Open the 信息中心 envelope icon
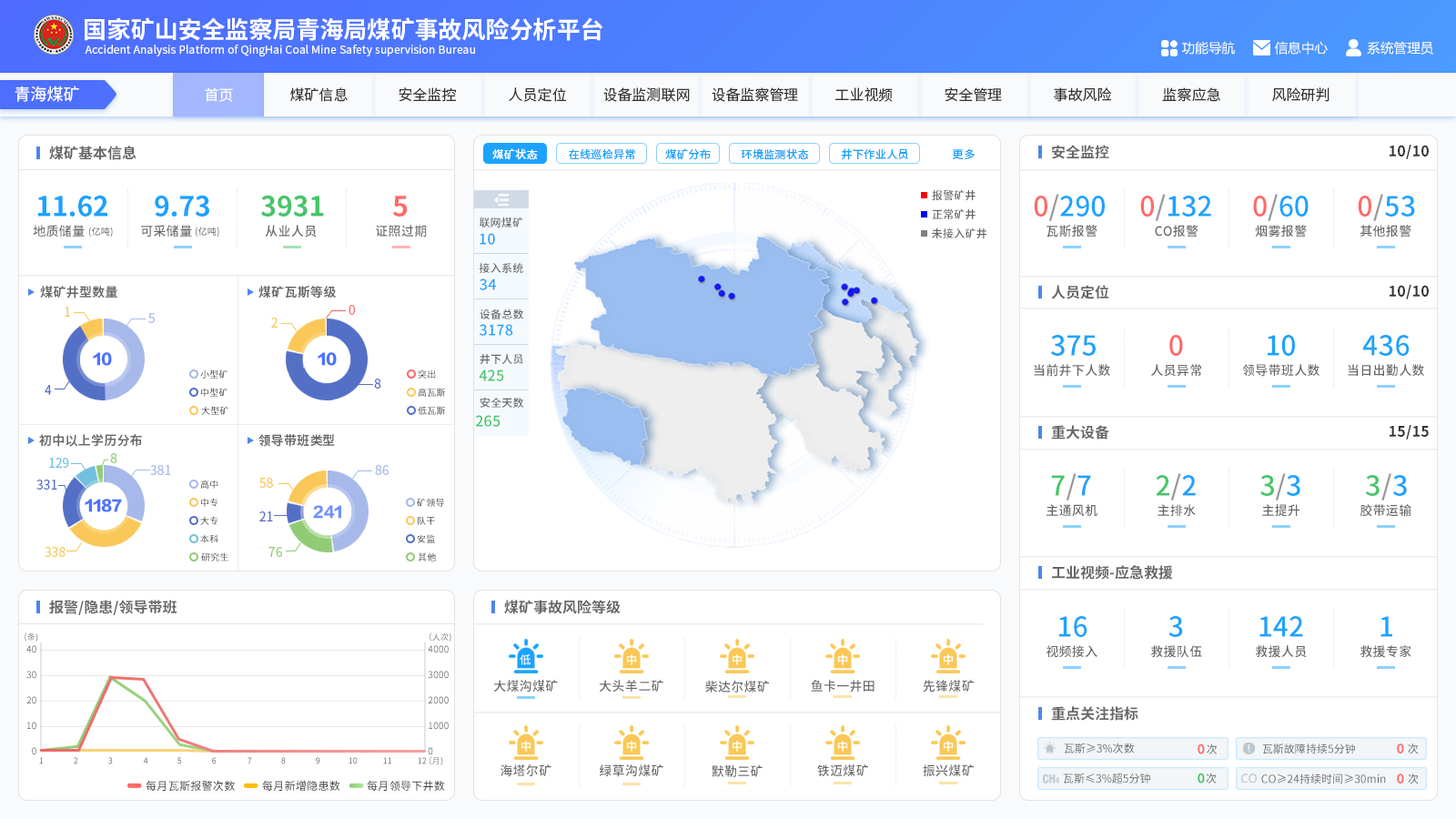The height and width of the screenshot is (819, 1456). pyautogui.click(x=1261, y=48)
